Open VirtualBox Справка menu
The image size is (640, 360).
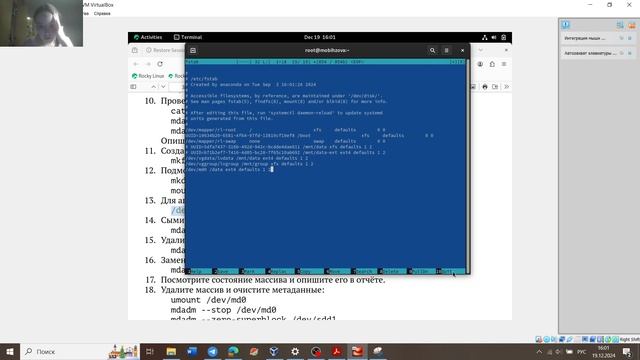(102, 13)
